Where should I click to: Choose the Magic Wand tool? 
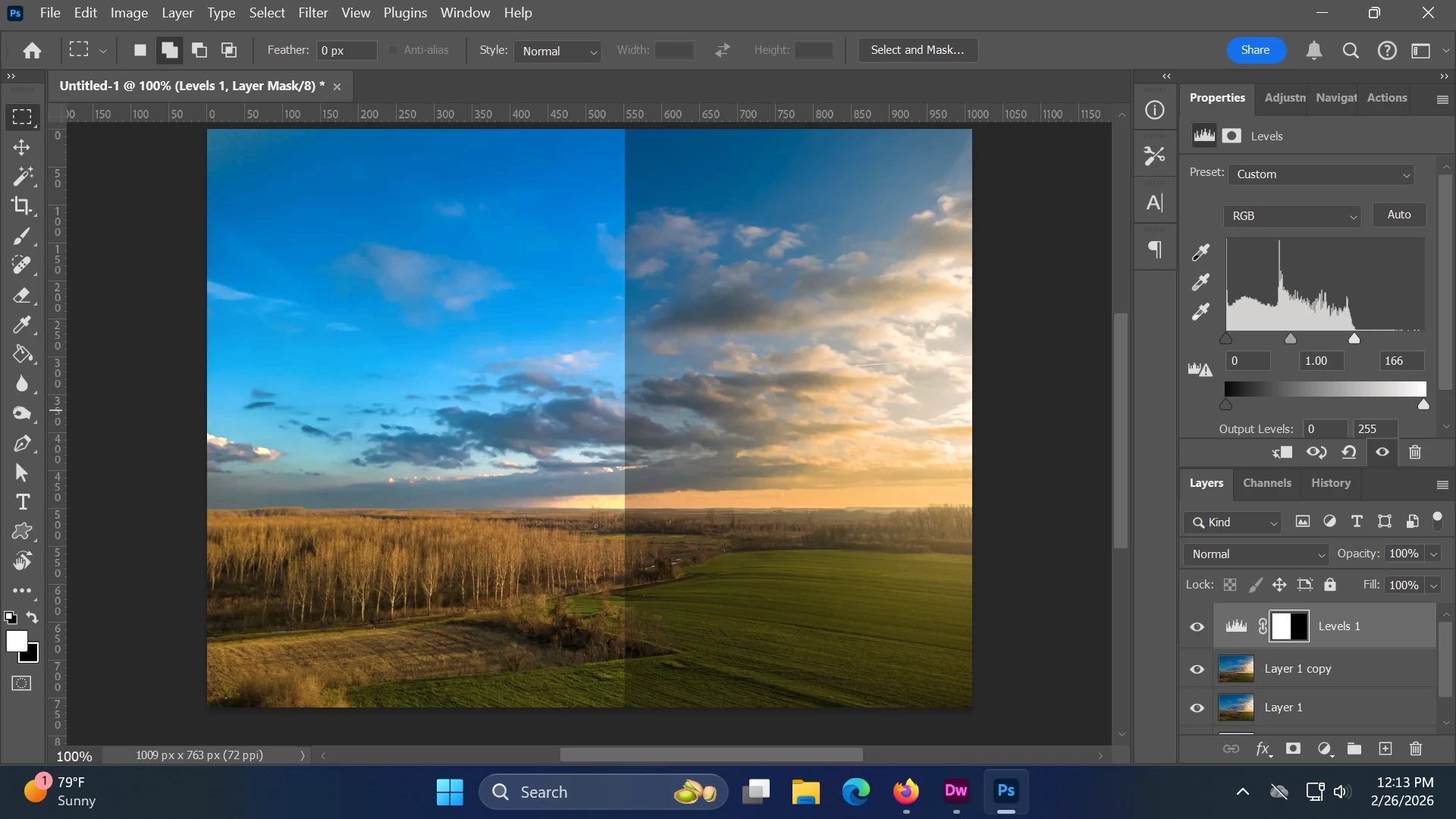23,176
